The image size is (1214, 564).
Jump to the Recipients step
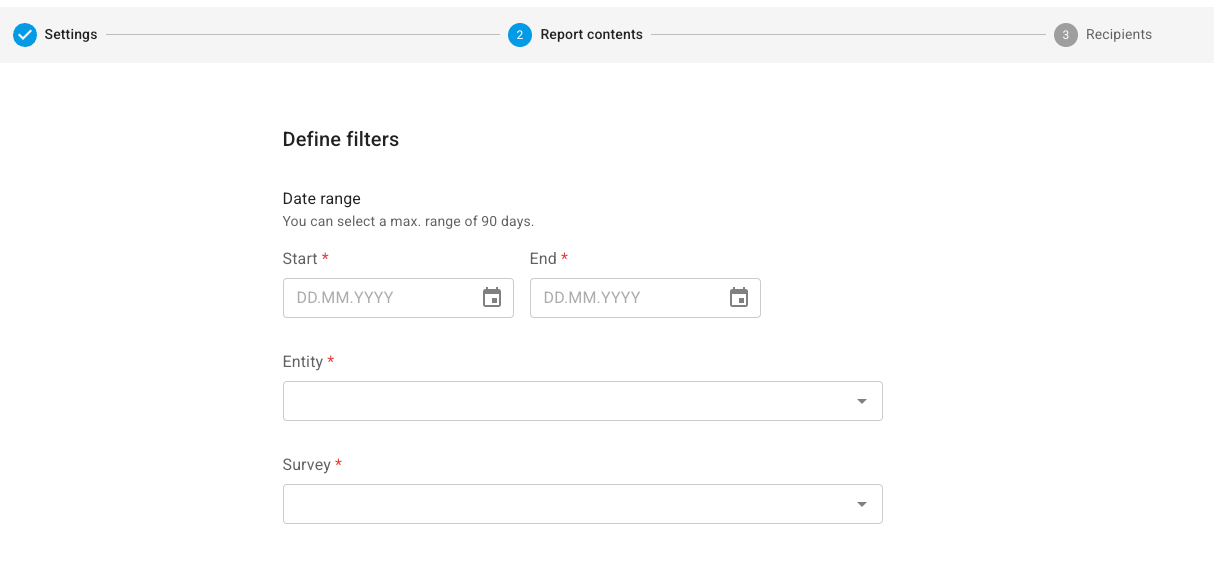pyautogui.click(x=1119, y=35)
